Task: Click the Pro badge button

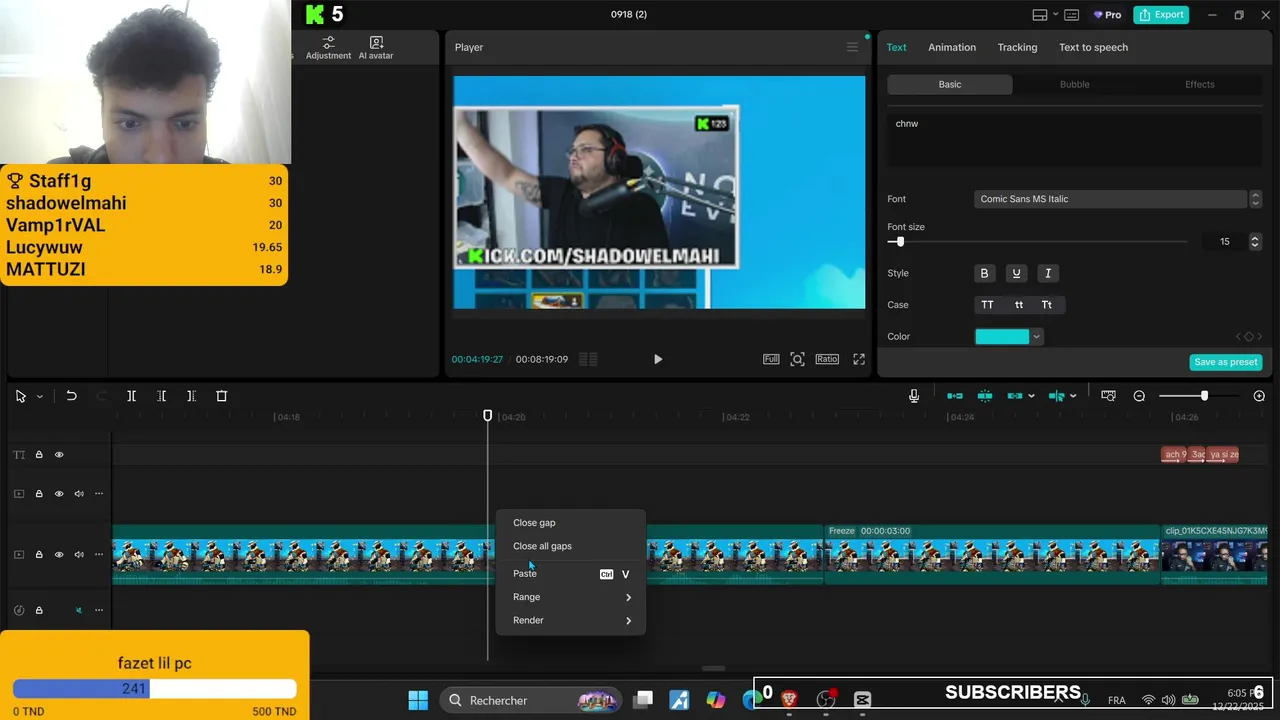Action: point(1107,15)
